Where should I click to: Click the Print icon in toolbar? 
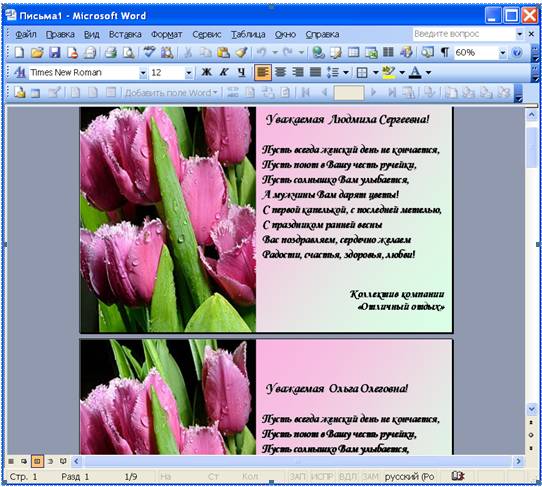click(111, 53)
